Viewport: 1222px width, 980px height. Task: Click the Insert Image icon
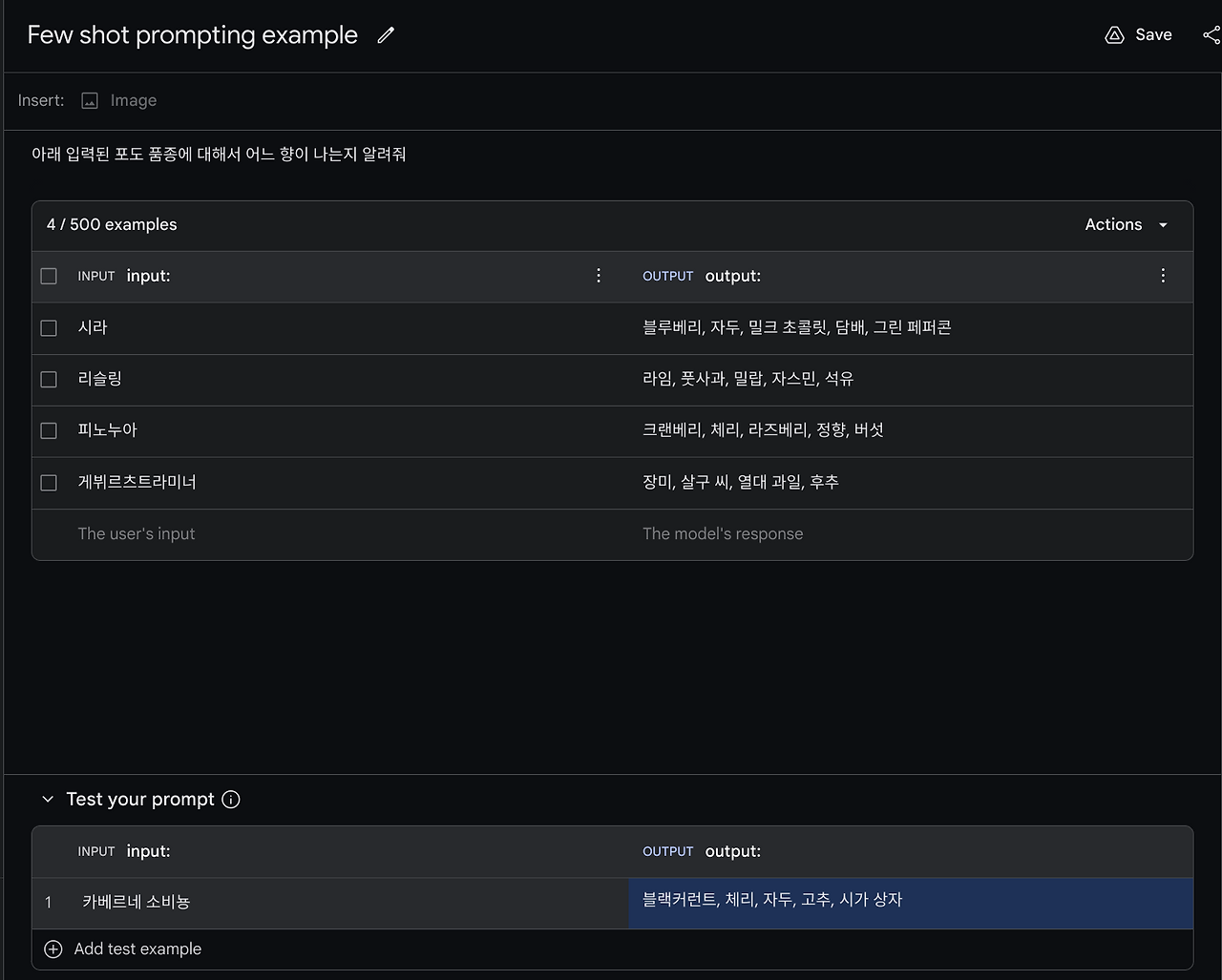coord(90,100)
